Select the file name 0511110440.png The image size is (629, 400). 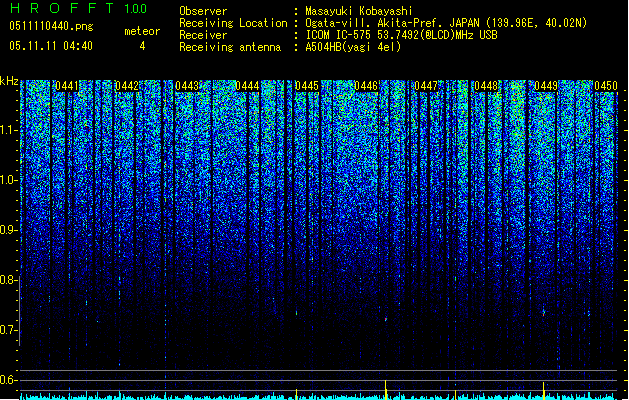pyautogui.click(x=51, y=26)
